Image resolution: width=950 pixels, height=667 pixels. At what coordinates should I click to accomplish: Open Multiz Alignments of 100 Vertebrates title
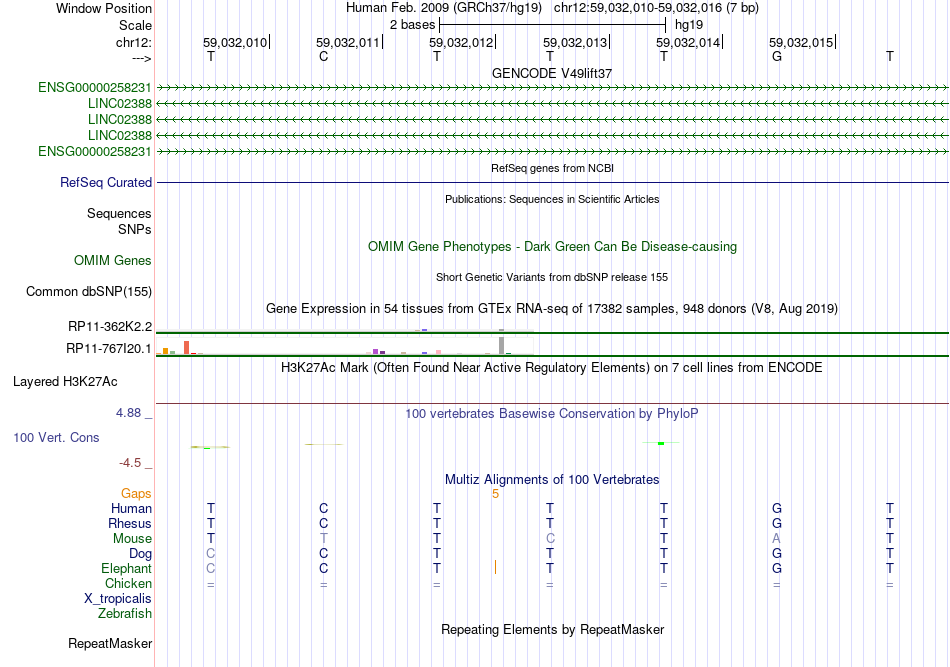pos(552,480)
